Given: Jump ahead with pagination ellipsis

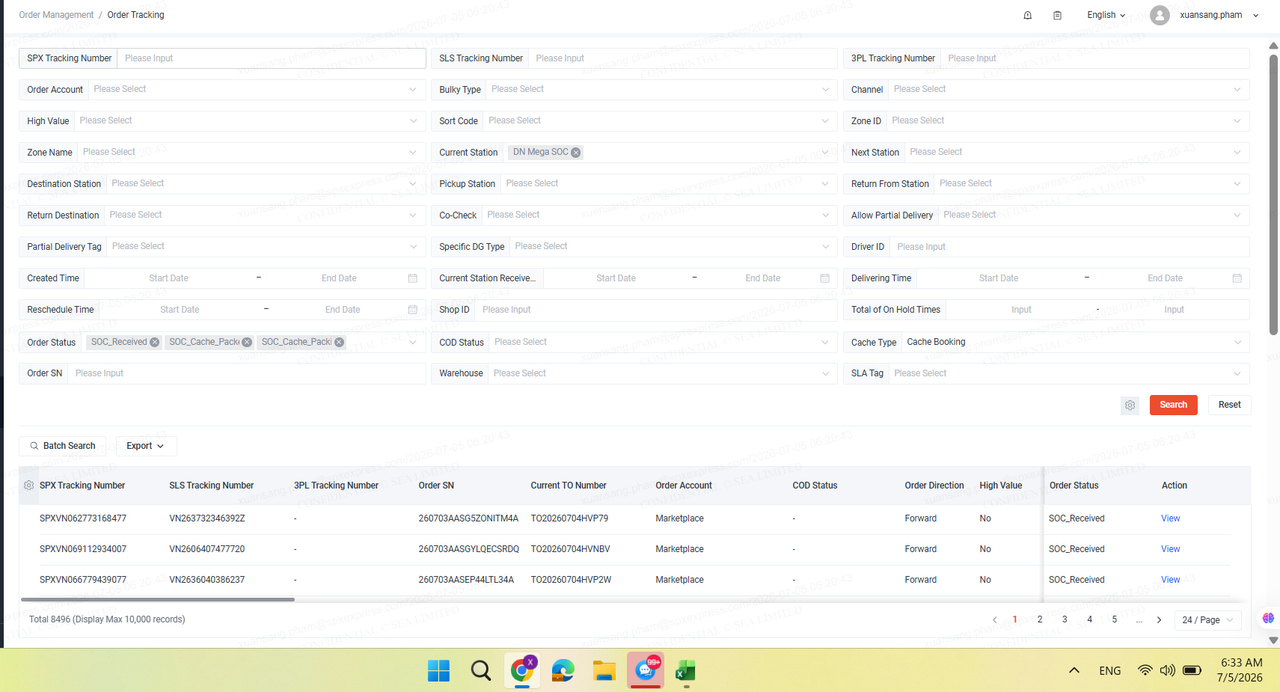Looking at the screenshot, I should coord(1139,620).
